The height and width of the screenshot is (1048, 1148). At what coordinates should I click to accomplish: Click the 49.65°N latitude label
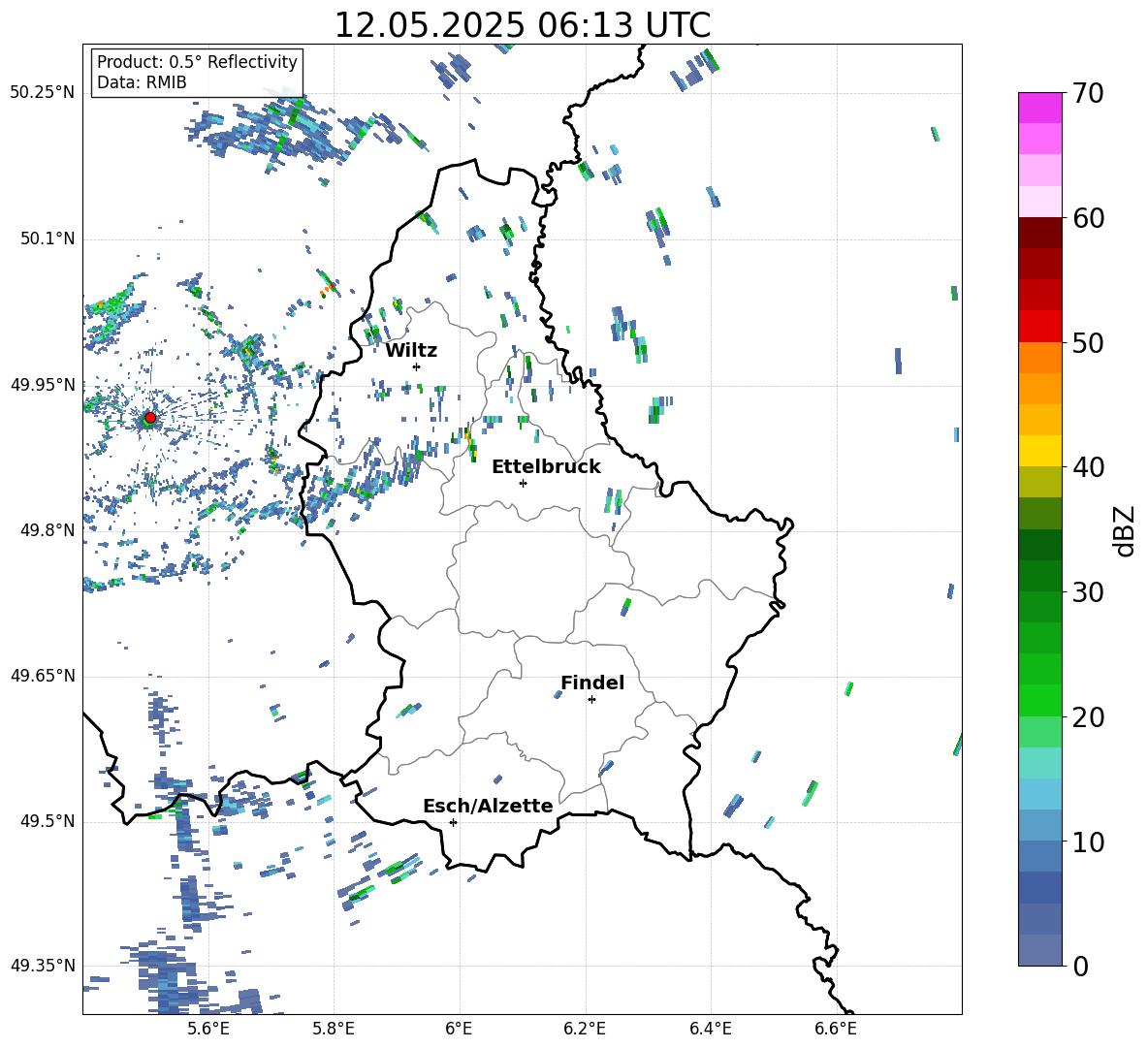43,676
